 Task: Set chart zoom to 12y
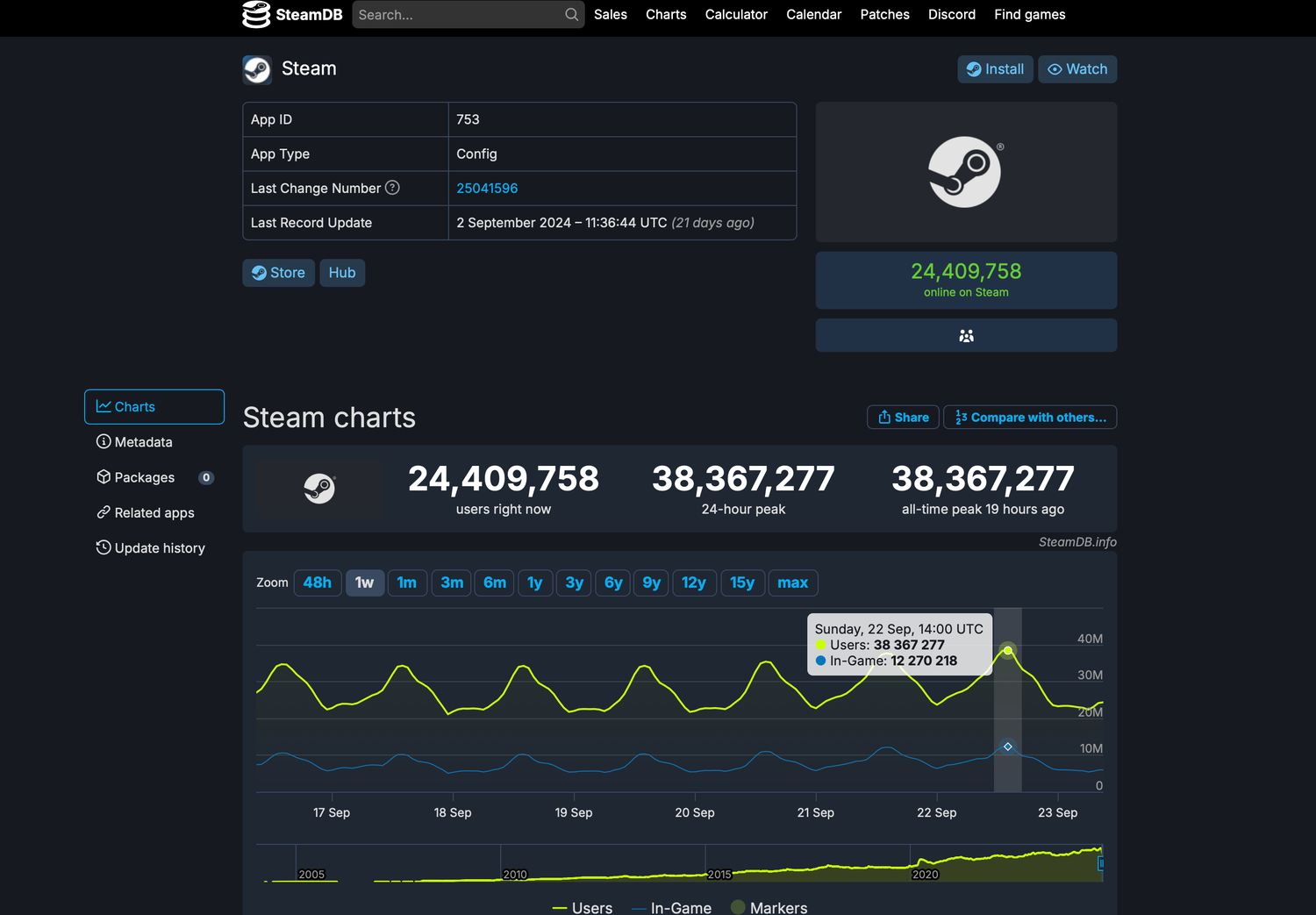click(x=694, y=583)
